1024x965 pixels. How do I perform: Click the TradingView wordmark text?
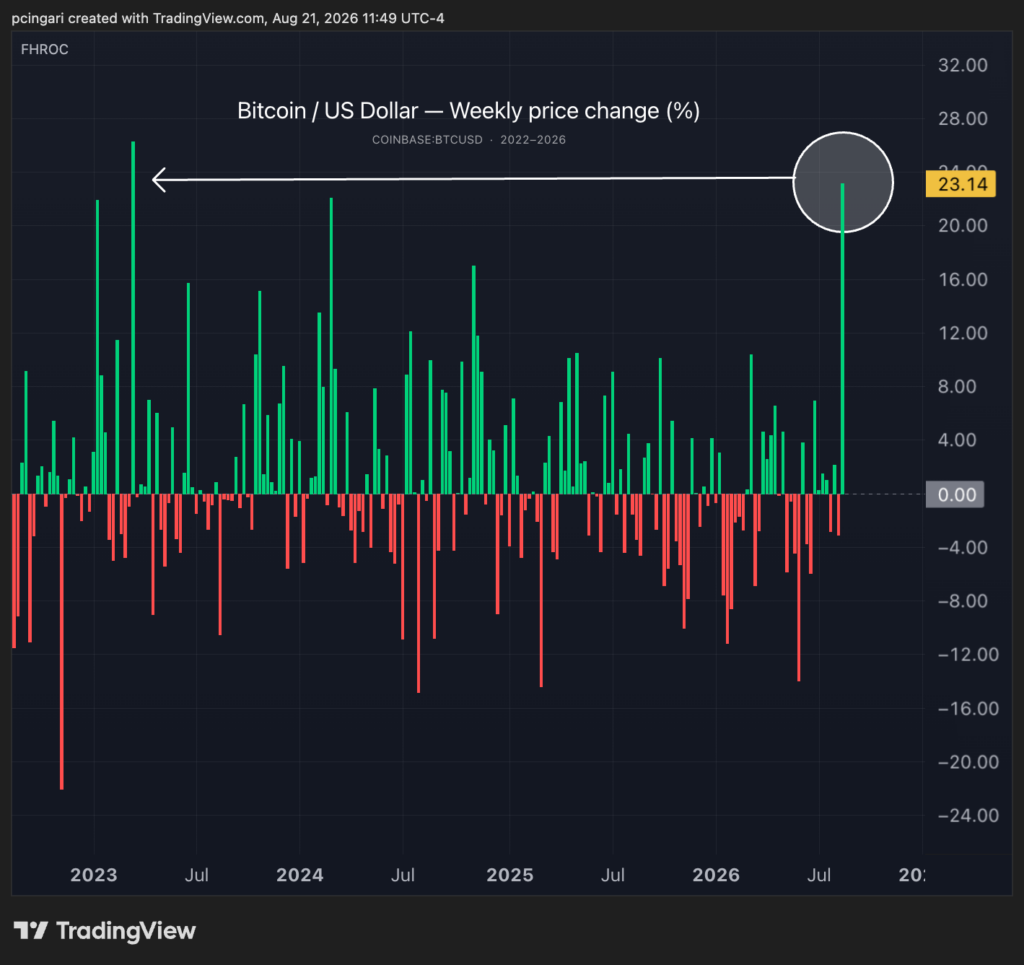point(126,930)
